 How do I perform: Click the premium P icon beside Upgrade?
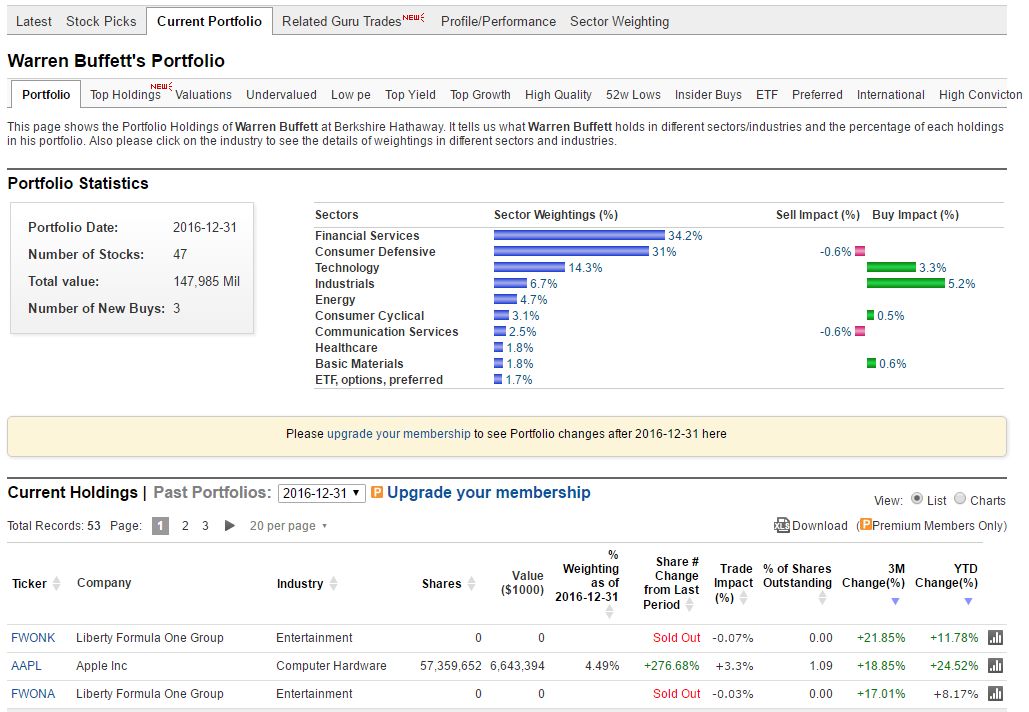377,492
